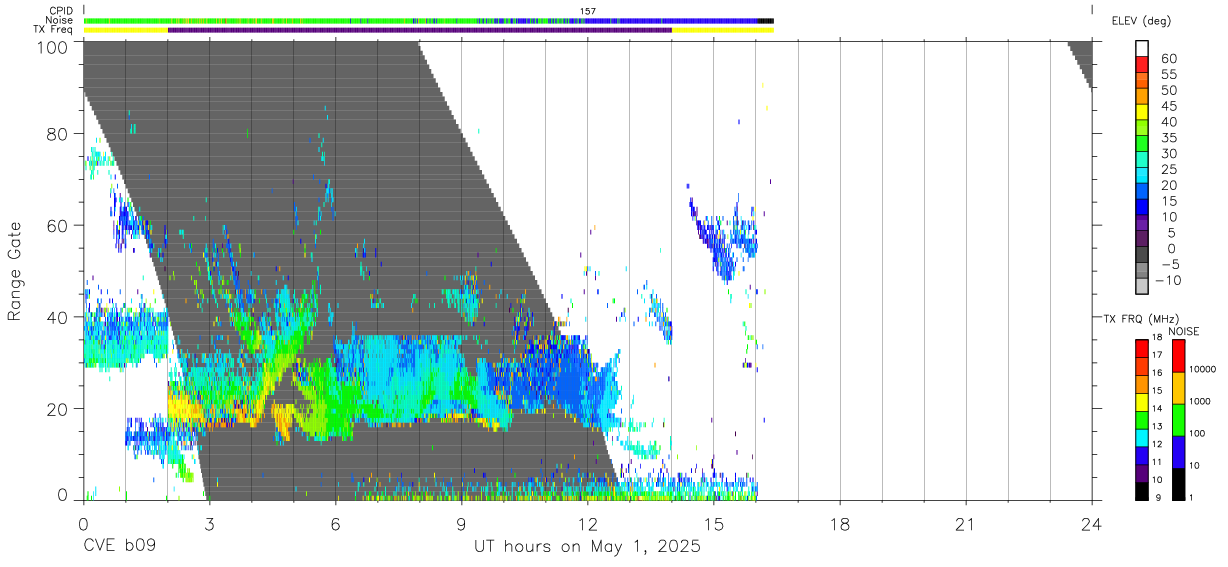Image resolution: width=1228 pixels, height=567 pixels.
Task: Click the 'NOISE' legend title
Action: click(1184, 331)
